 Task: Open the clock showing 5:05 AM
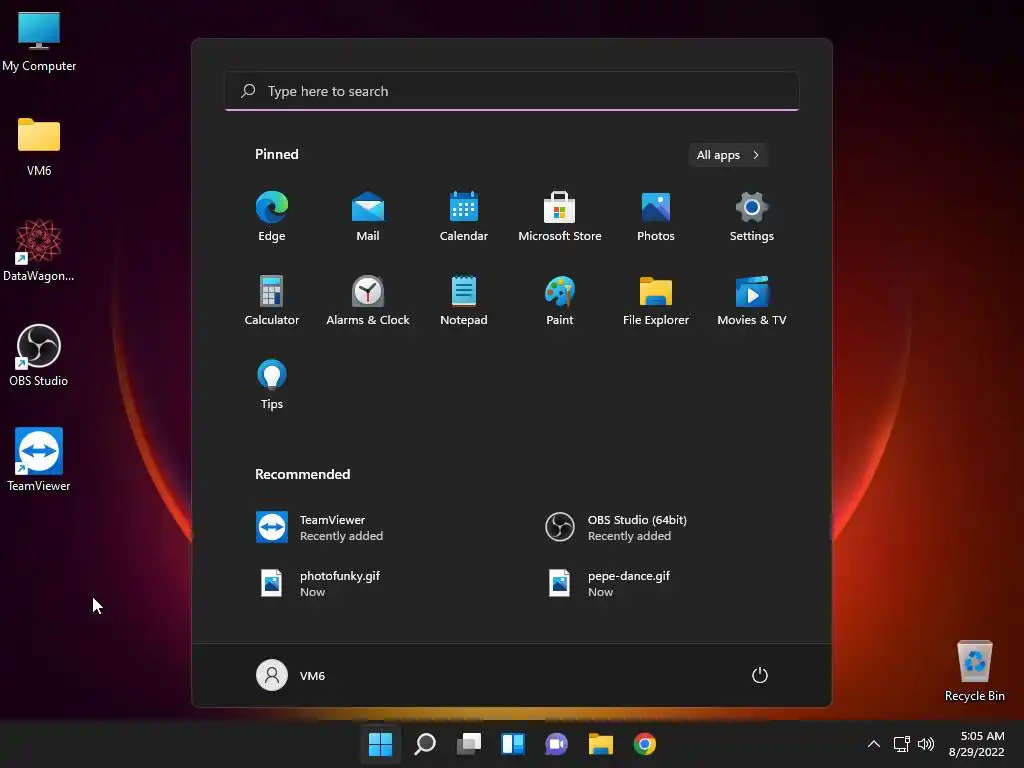point(976,744)
